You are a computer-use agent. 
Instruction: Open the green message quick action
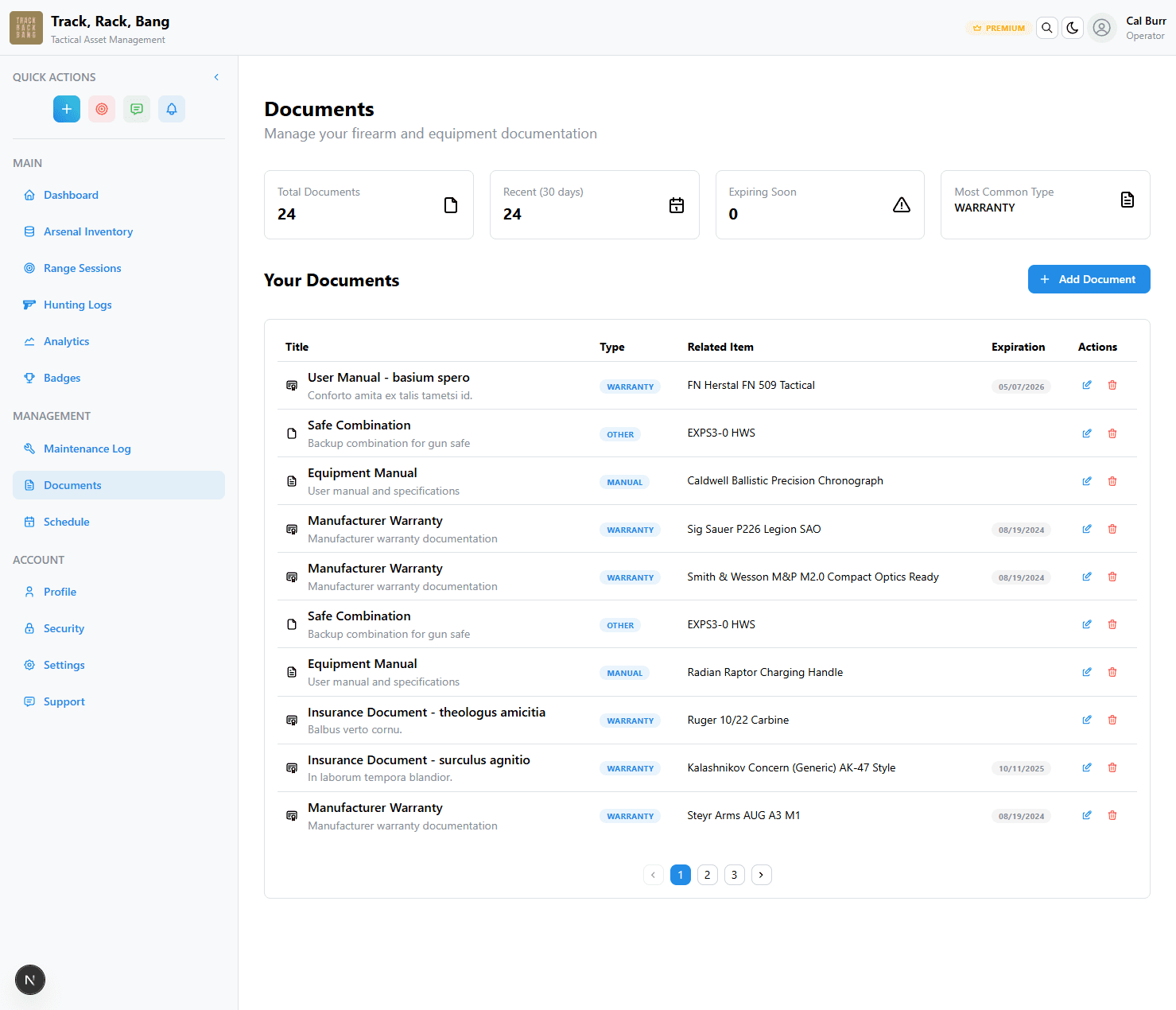(x=137, y=109)
